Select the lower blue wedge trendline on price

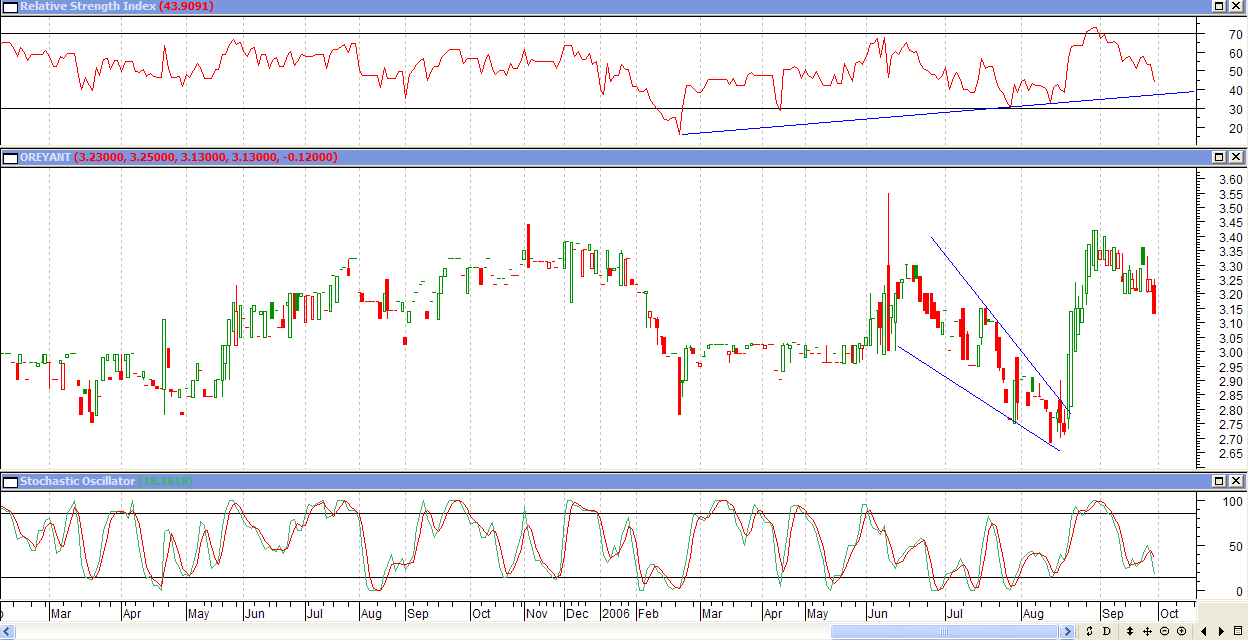(978, 398)
